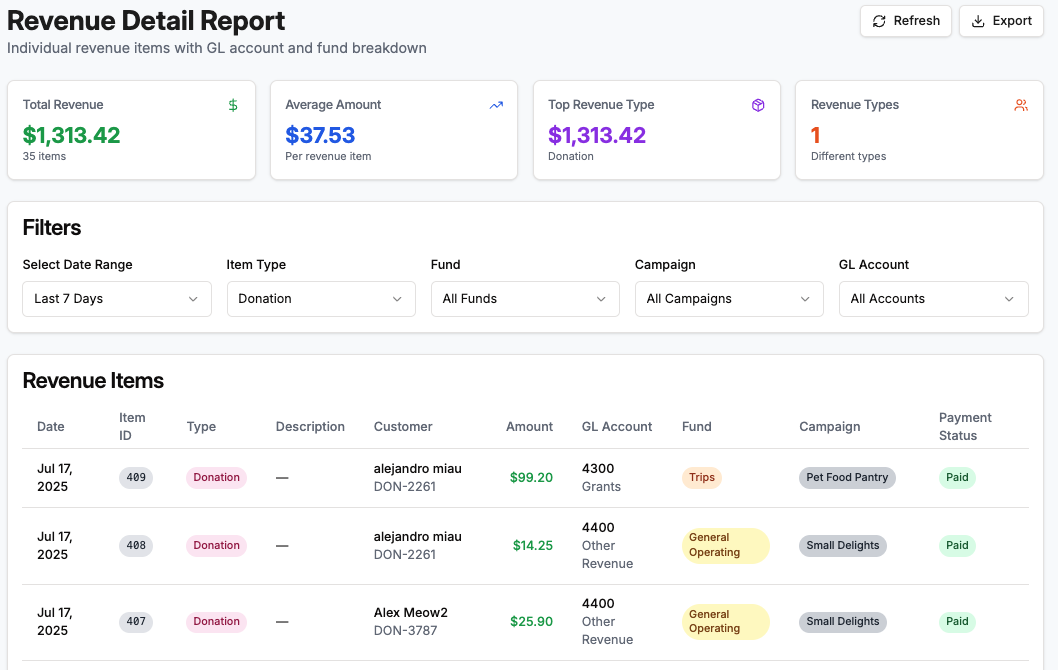Export the revenue report
Viewport: 1058px width, 670px height.
click(1001, 21)
